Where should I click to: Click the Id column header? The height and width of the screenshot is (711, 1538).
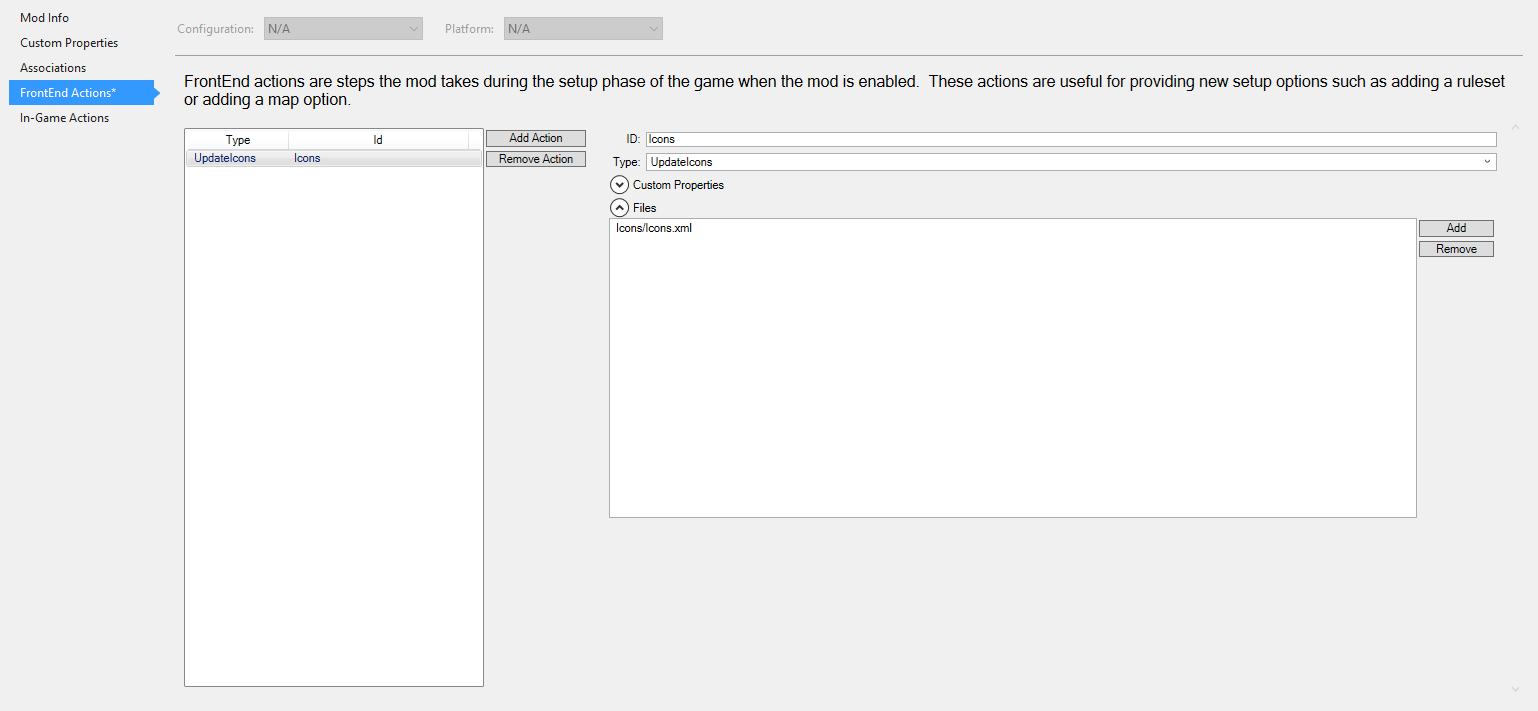pyautogui.click(x=378, y=140)
